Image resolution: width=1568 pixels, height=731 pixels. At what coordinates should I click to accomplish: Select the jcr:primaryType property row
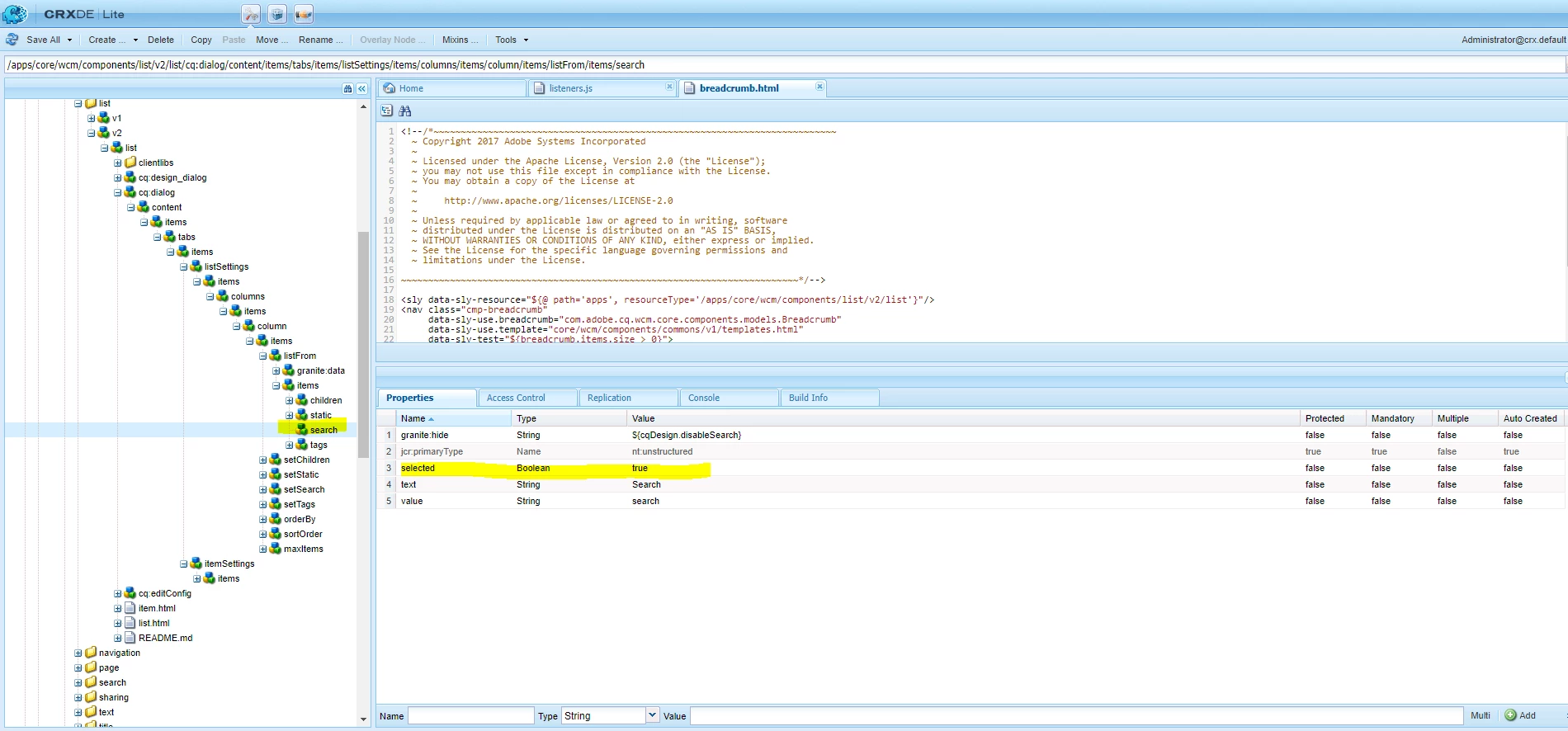point(971,451)
